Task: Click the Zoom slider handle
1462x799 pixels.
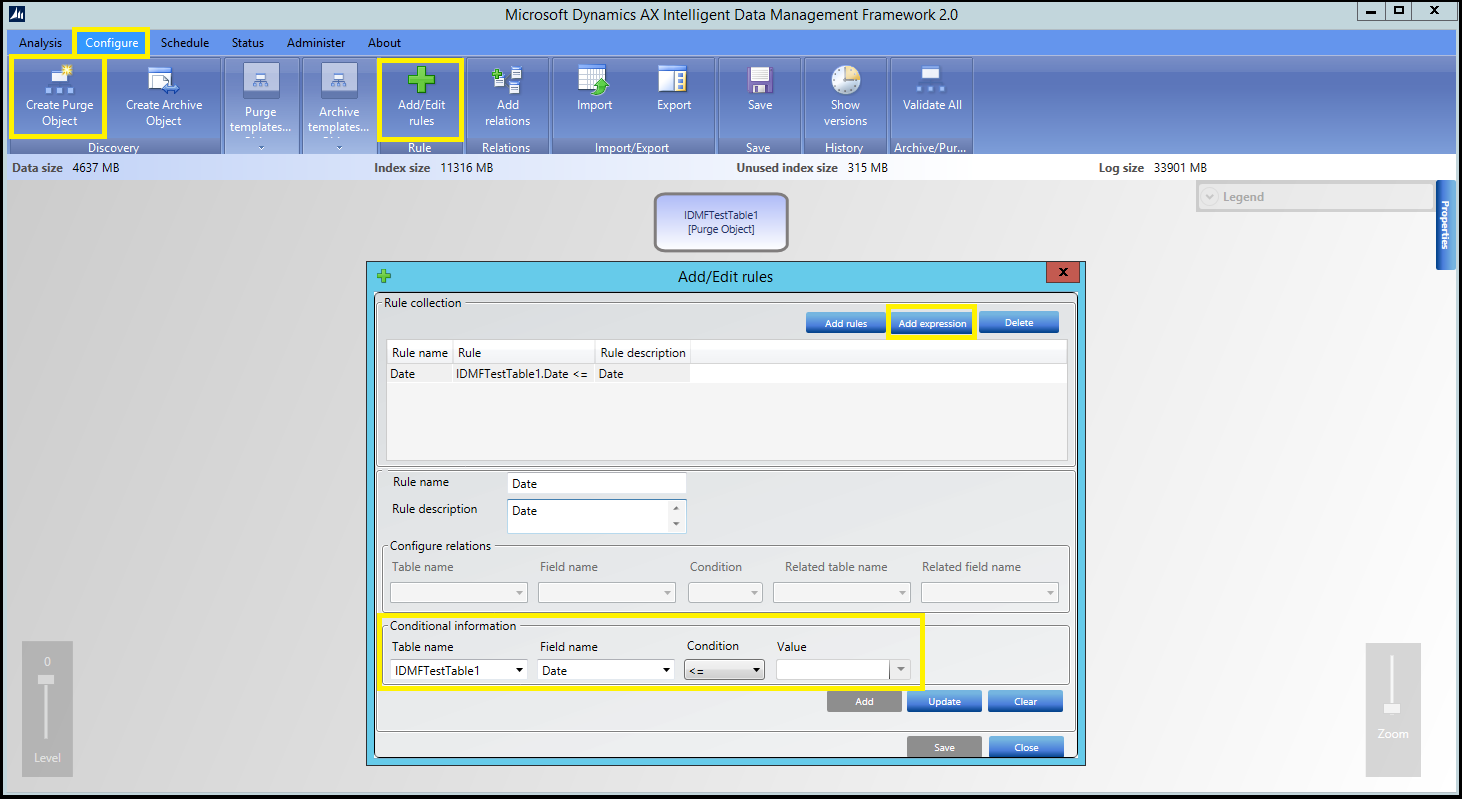Action: [1392, 708]
